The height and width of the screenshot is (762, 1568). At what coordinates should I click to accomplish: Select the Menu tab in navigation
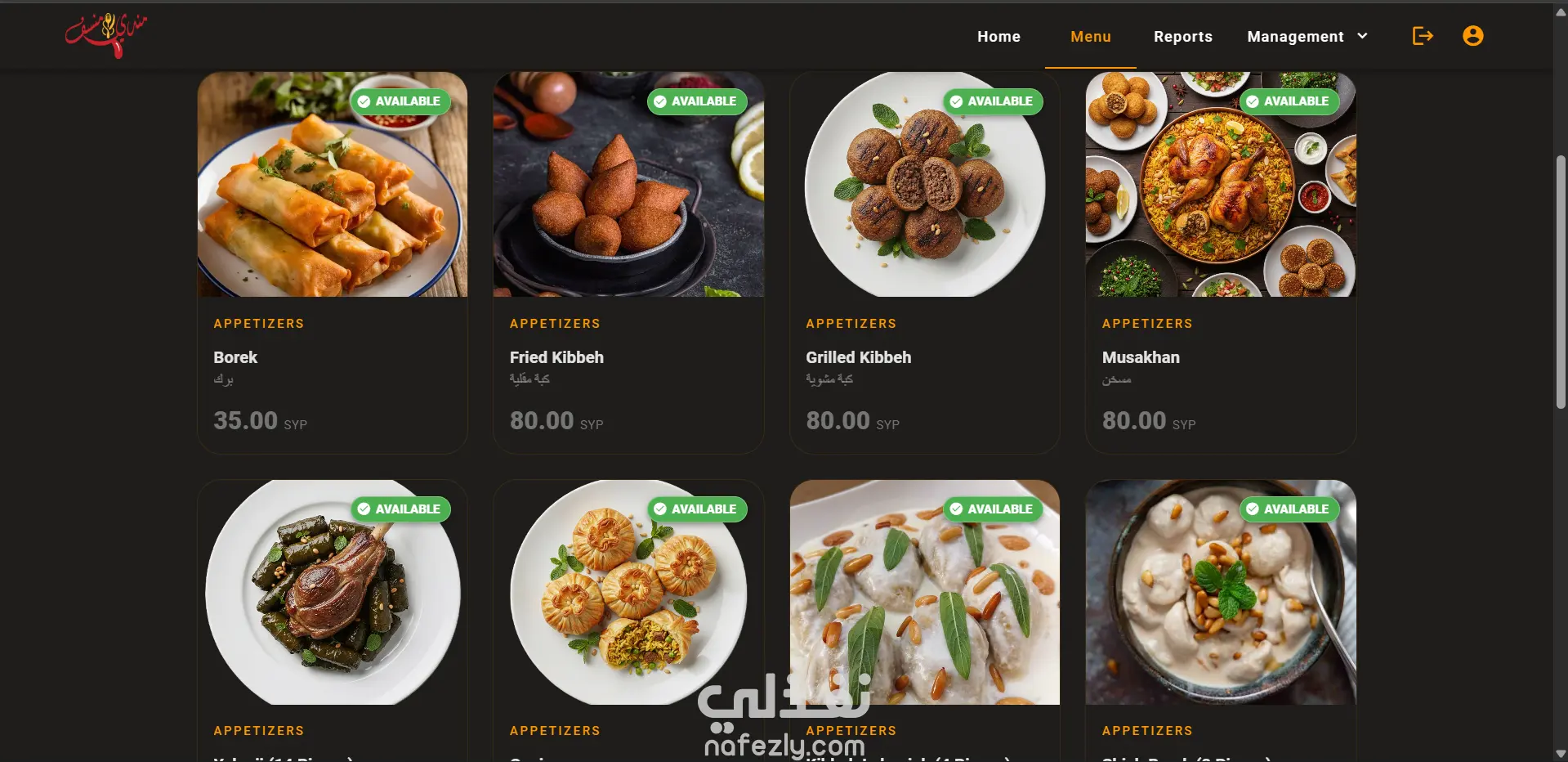point(1090,36)
